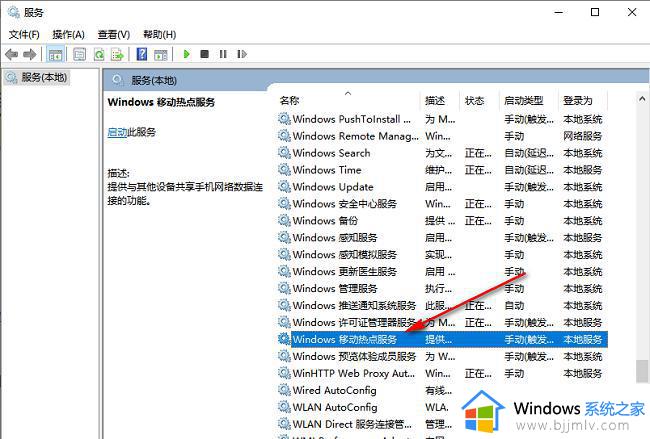Click the Forward arrow toolbar icon
650x439 pixels.
point(30,54)
